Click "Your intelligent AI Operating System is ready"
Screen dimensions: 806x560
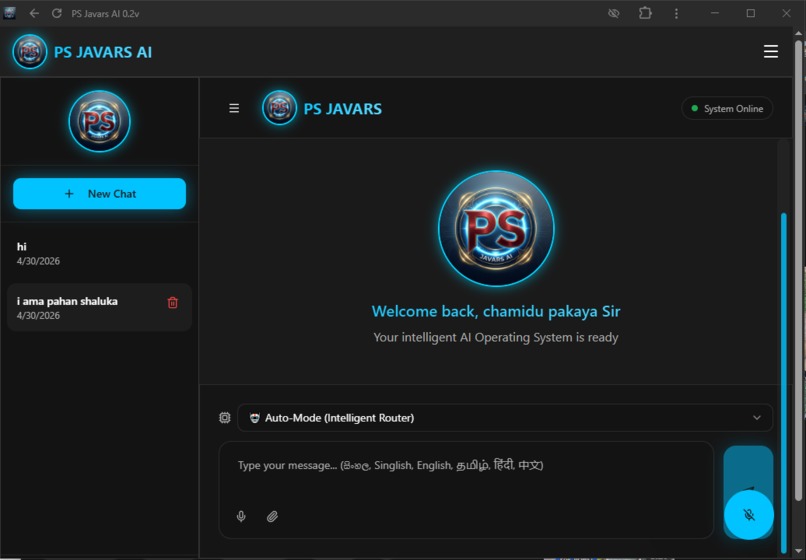coord(496,337)
